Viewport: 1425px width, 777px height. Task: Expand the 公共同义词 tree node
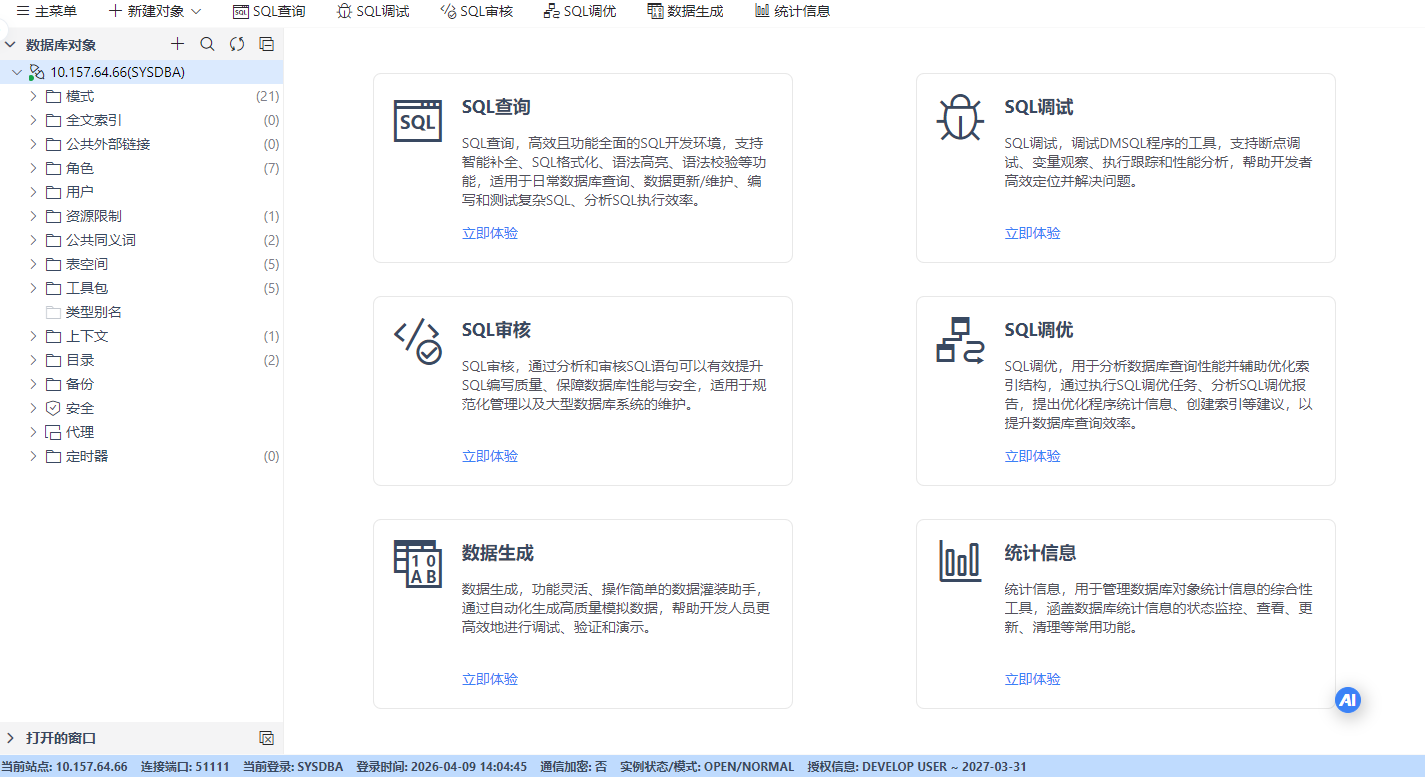33,240
